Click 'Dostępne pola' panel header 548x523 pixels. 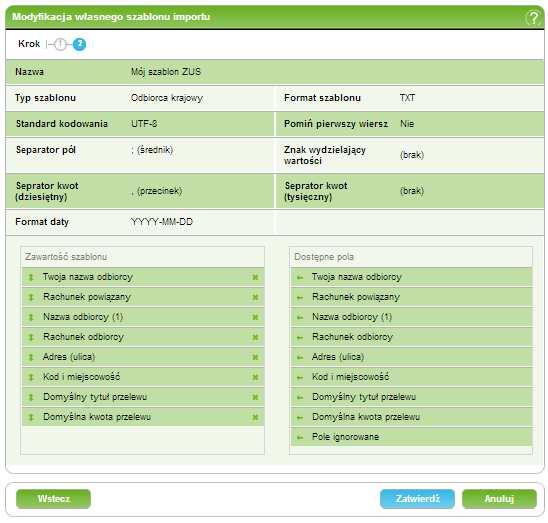(x=324, y=257)
